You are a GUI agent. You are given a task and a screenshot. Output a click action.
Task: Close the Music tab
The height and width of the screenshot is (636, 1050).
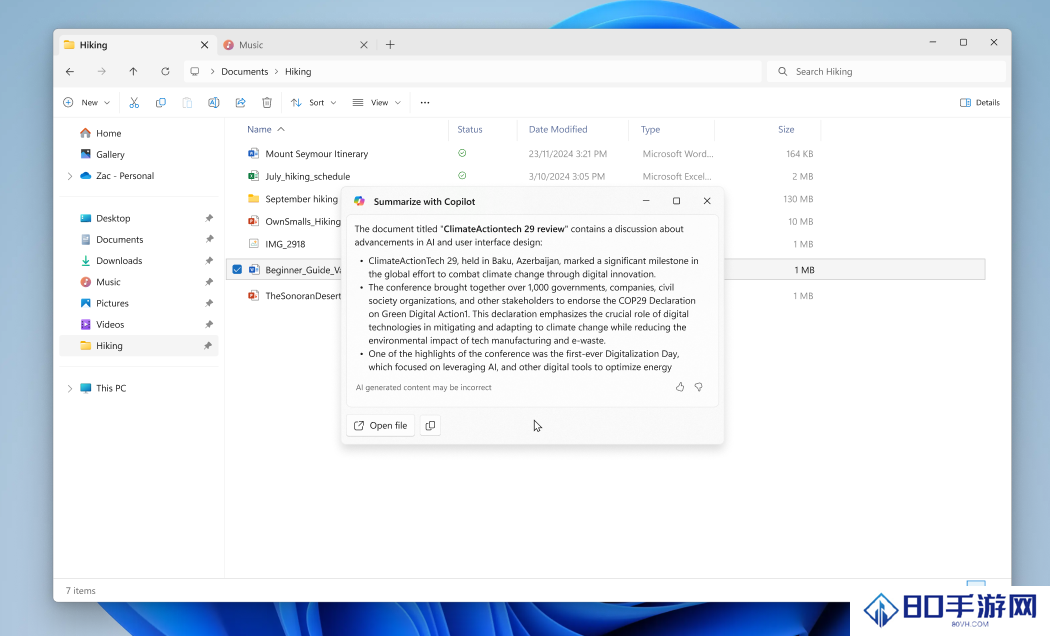[x=364, y=45]
